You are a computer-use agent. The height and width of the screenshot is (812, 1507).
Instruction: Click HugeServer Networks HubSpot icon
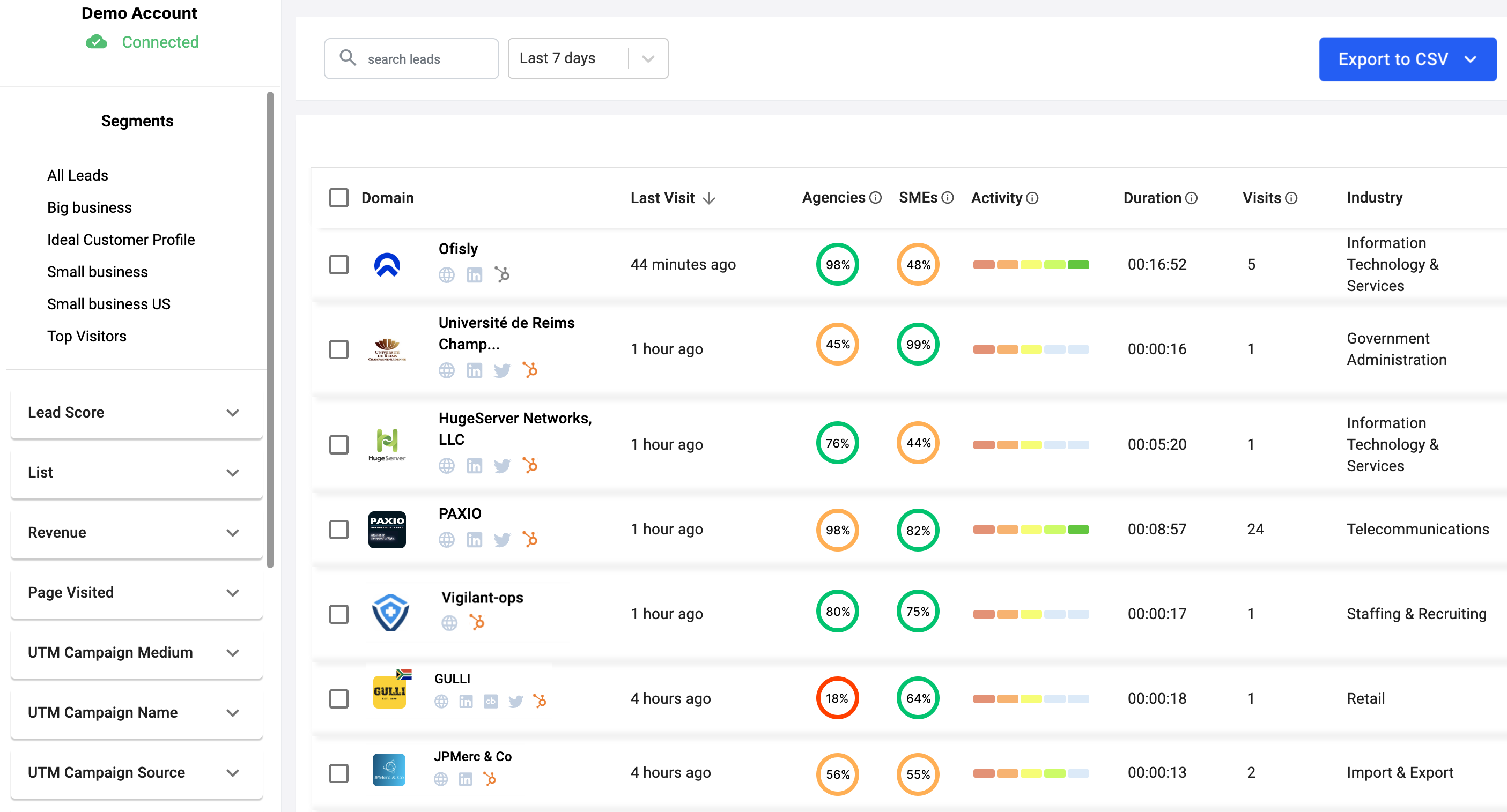pyautogui.click(x=529, y=465)
